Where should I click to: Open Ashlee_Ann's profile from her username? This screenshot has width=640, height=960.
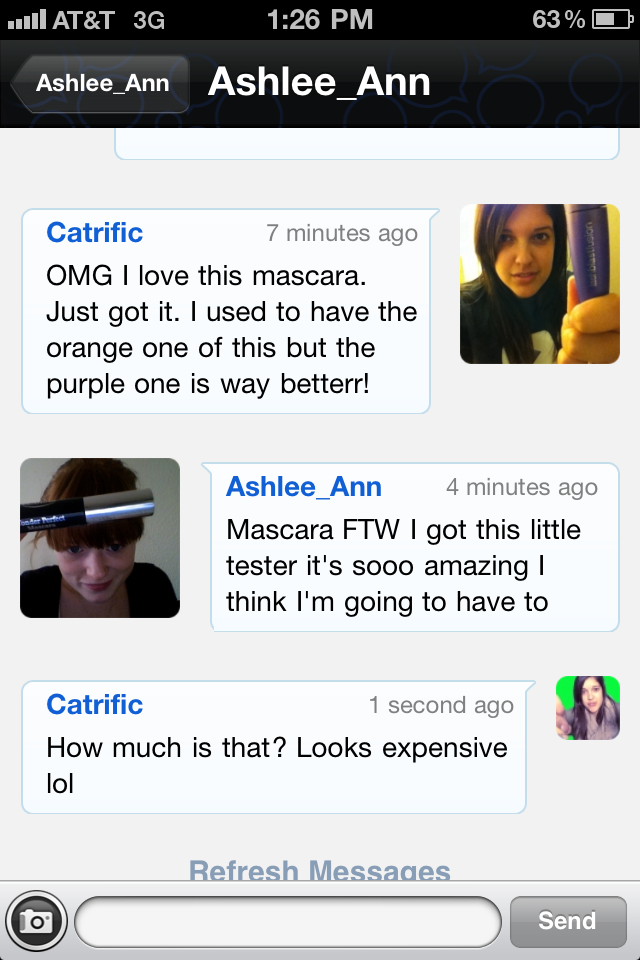[x=303, y=486]
